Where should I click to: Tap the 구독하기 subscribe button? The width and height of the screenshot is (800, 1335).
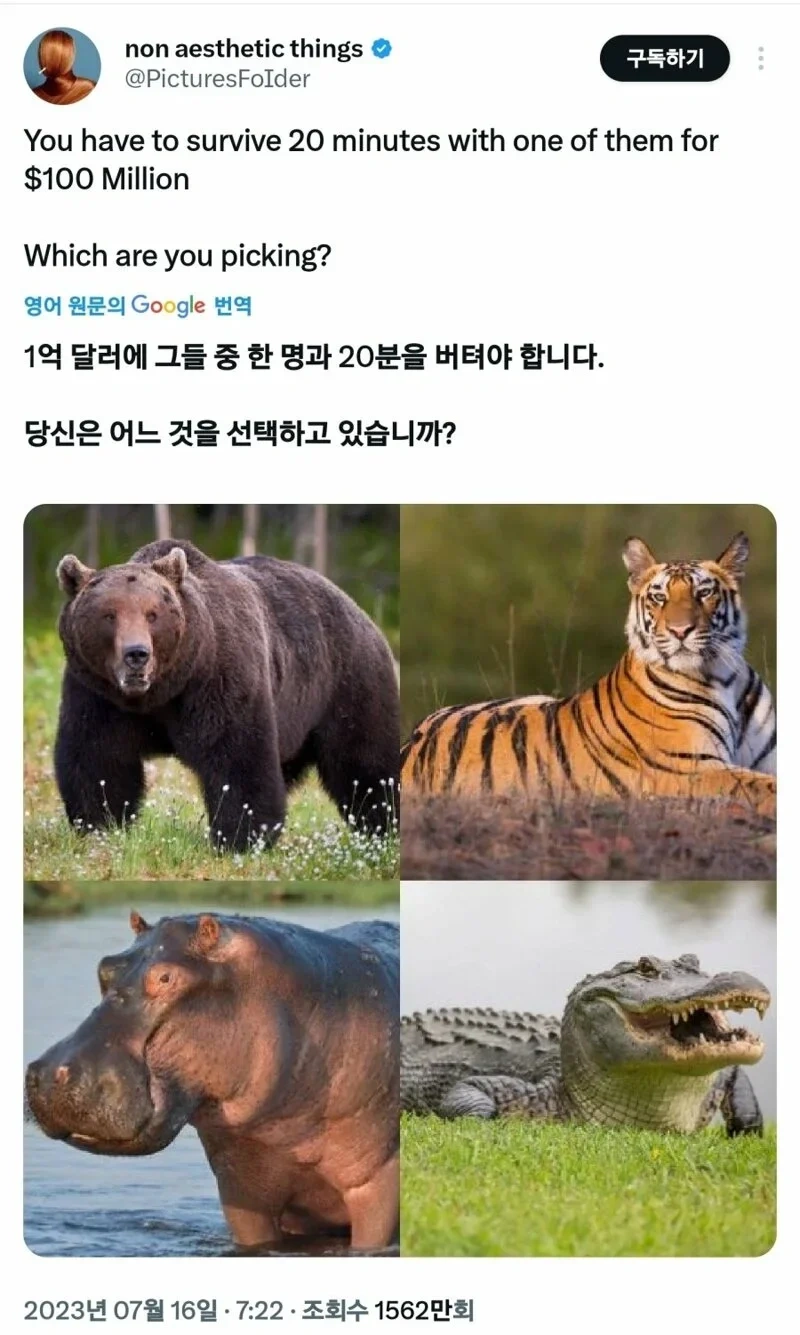[665, 59]
